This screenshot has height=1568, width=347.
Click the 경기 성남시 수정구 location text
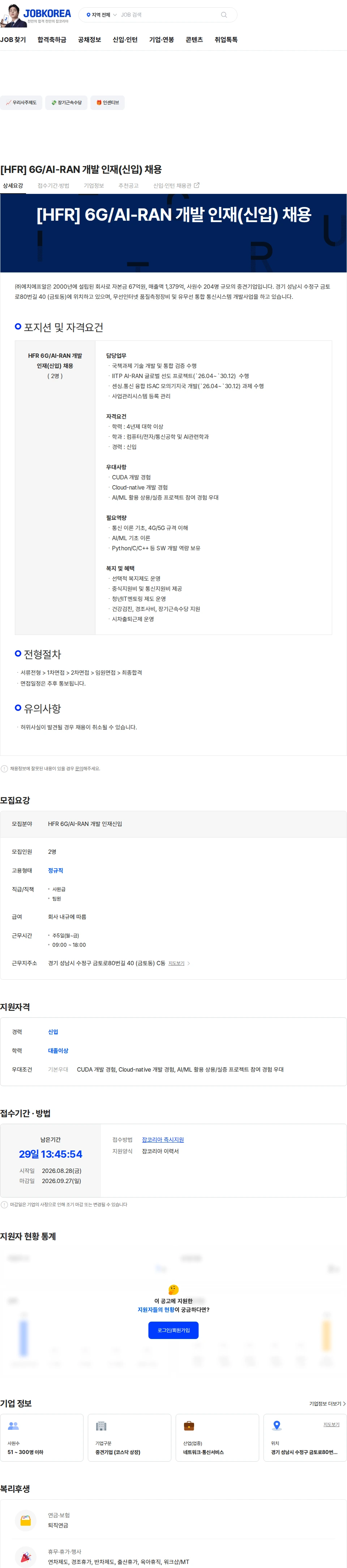coord(304,1452)
